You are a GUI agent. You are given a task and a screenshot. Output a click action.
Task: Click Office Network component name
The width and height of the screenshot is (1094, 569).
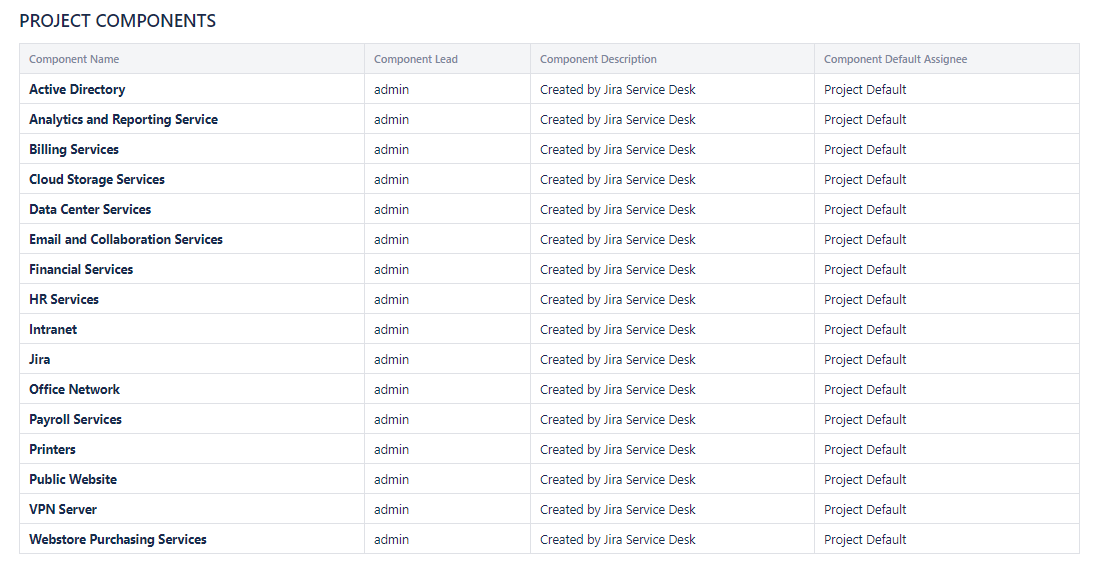74,389
